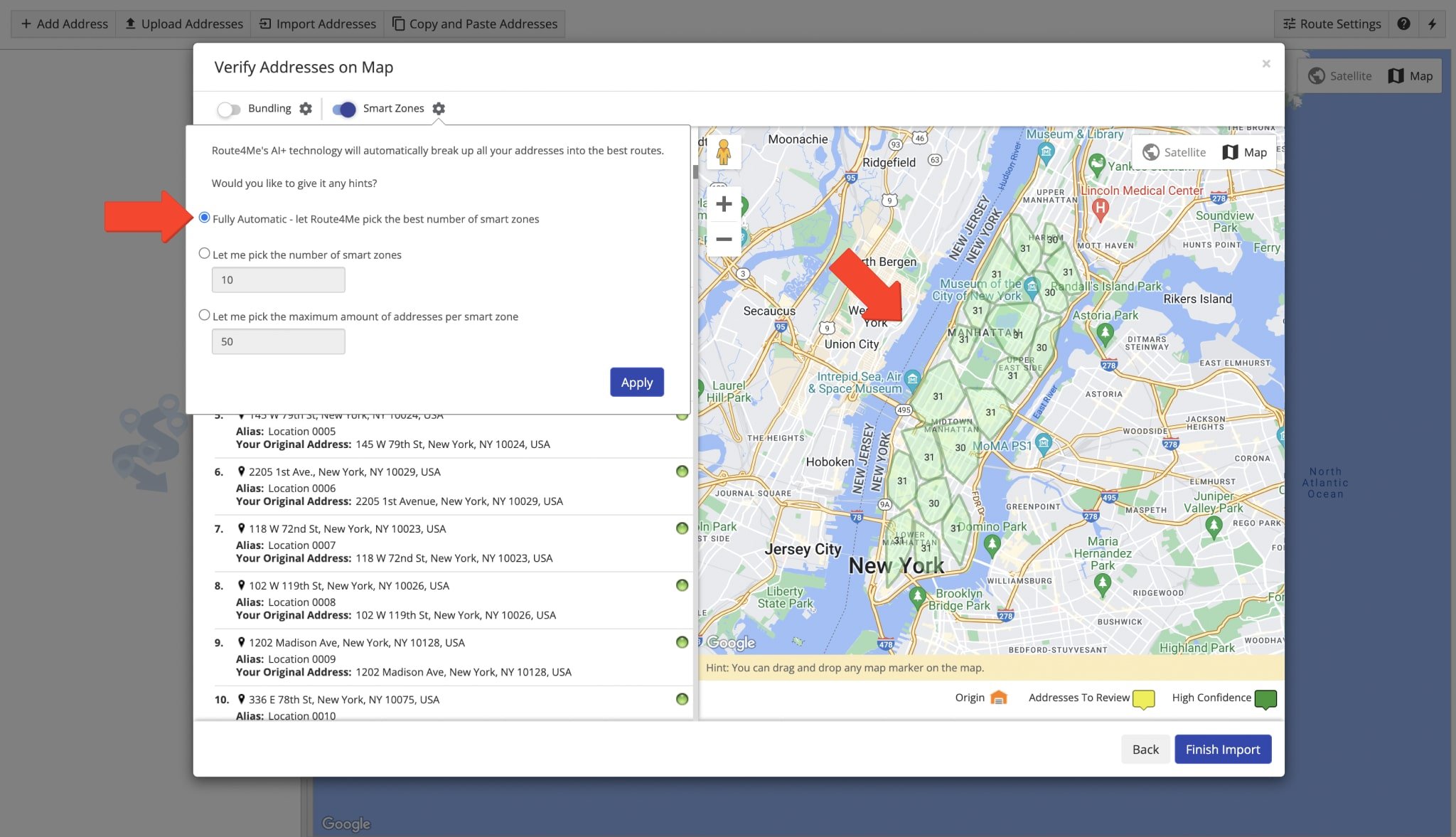Image resolution: width=1456 pixels, height=837 pixels.
Task: Click Google logo on modal map
Action: 732,643
